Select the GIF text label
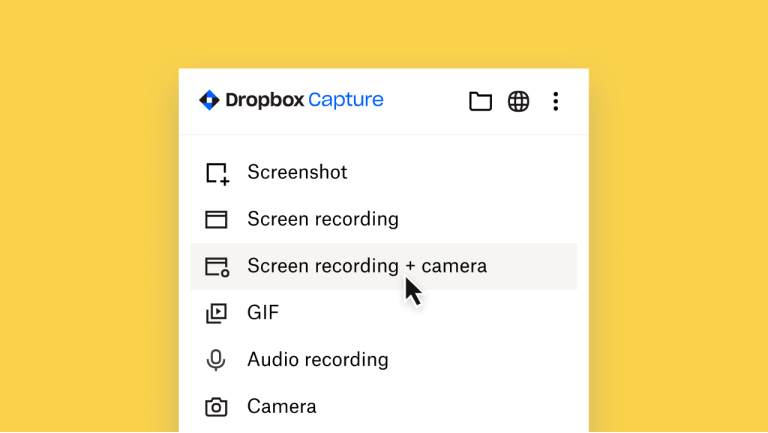 point(263,313)
